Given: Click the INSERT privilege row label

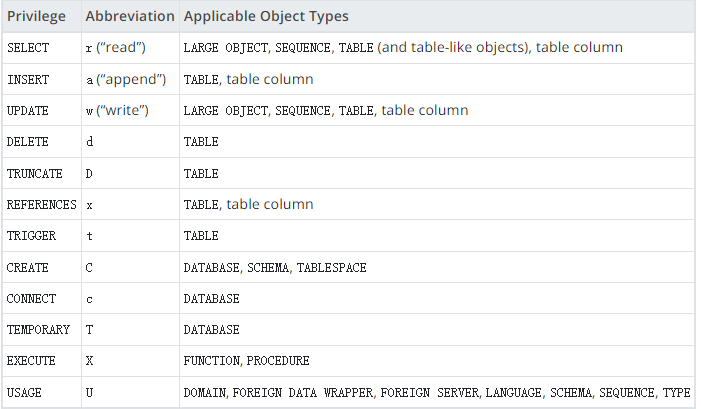Looking at the screenshot, I should click(x=27, y=79).
